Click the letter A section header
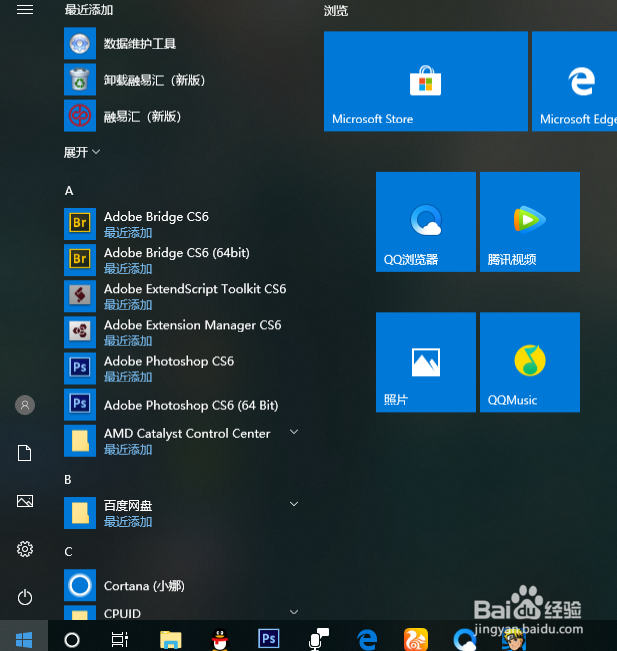Screen dimensions: 617x651 (x=69, y=191)
